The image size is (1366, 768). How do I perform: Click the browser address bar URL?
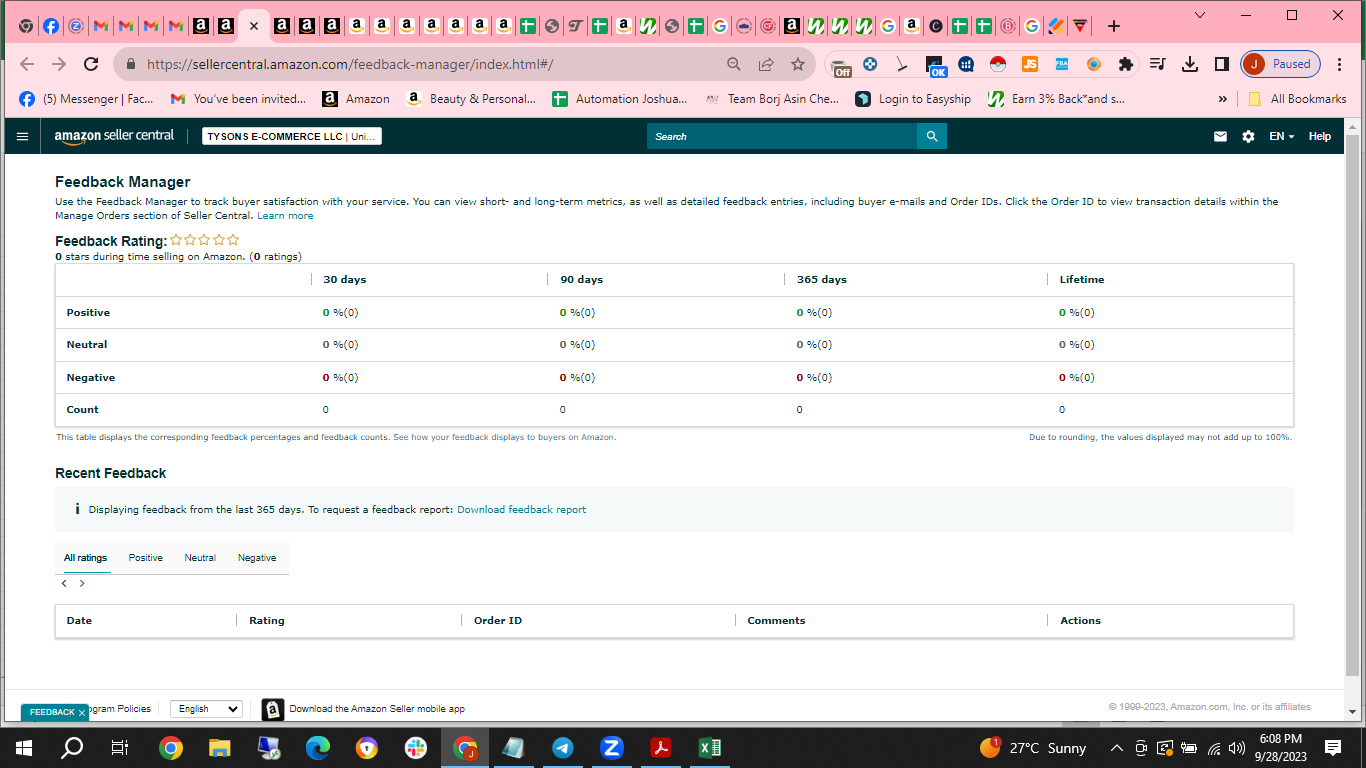coord(350,64)
